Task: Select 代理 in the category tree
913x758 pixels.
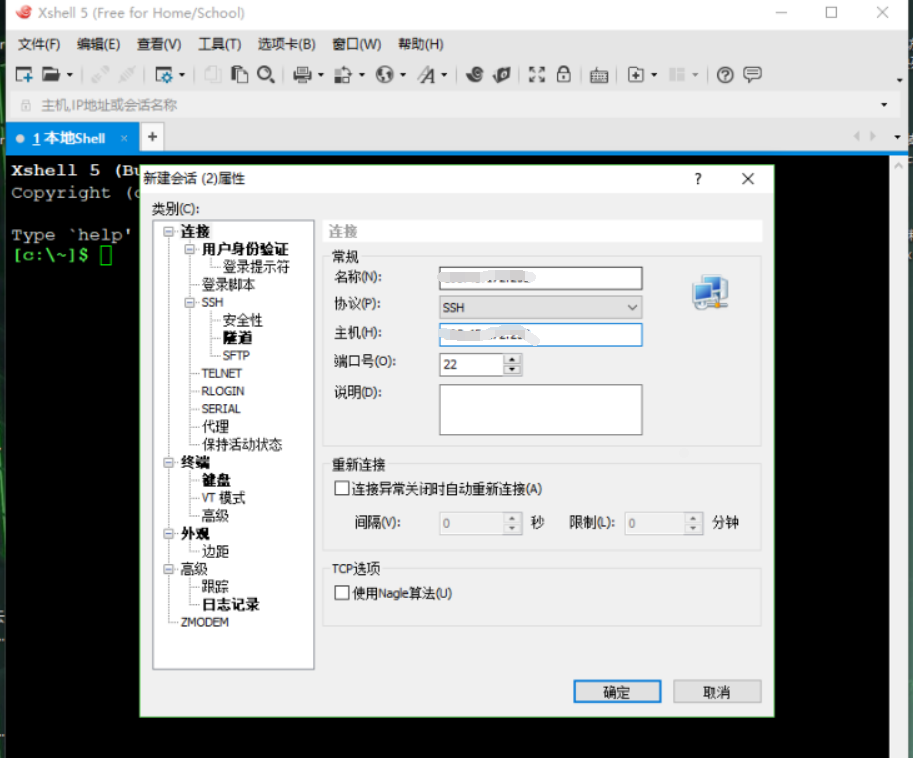Action: click(215, 426)
